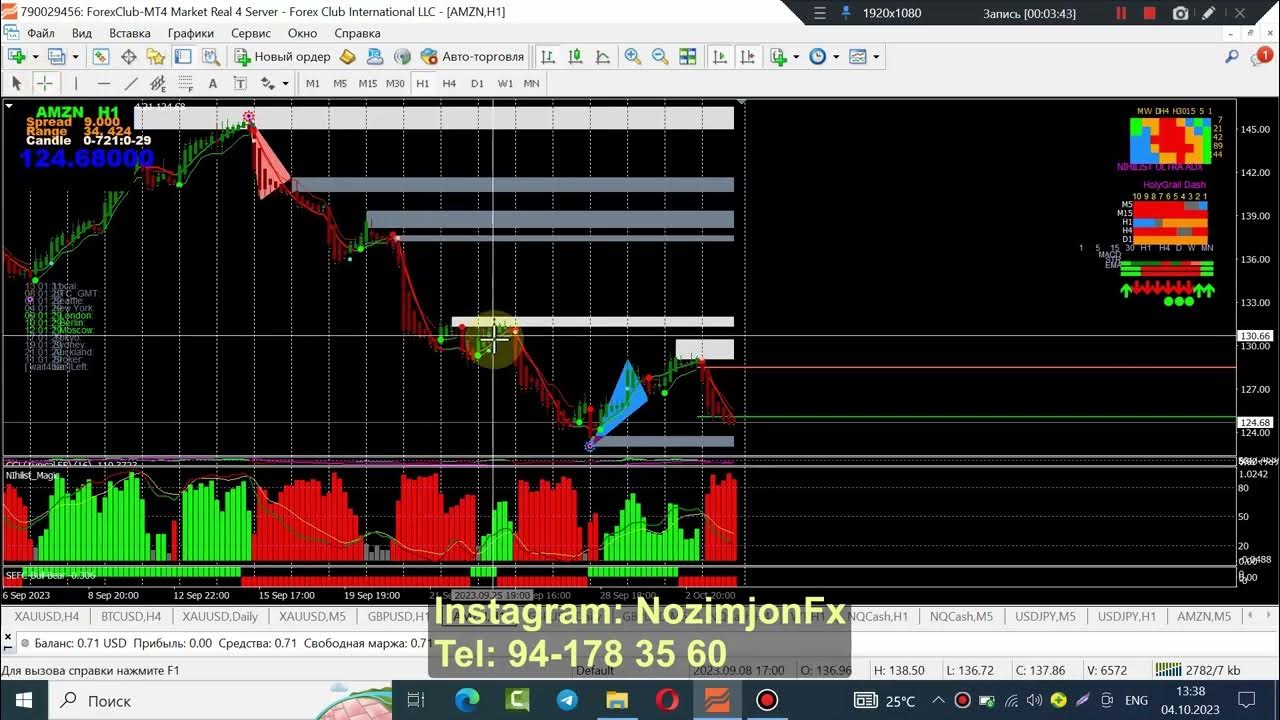Expand the periods clock dropdown arrow
This screenshot has width=1280, height=720.
(836, 57)
